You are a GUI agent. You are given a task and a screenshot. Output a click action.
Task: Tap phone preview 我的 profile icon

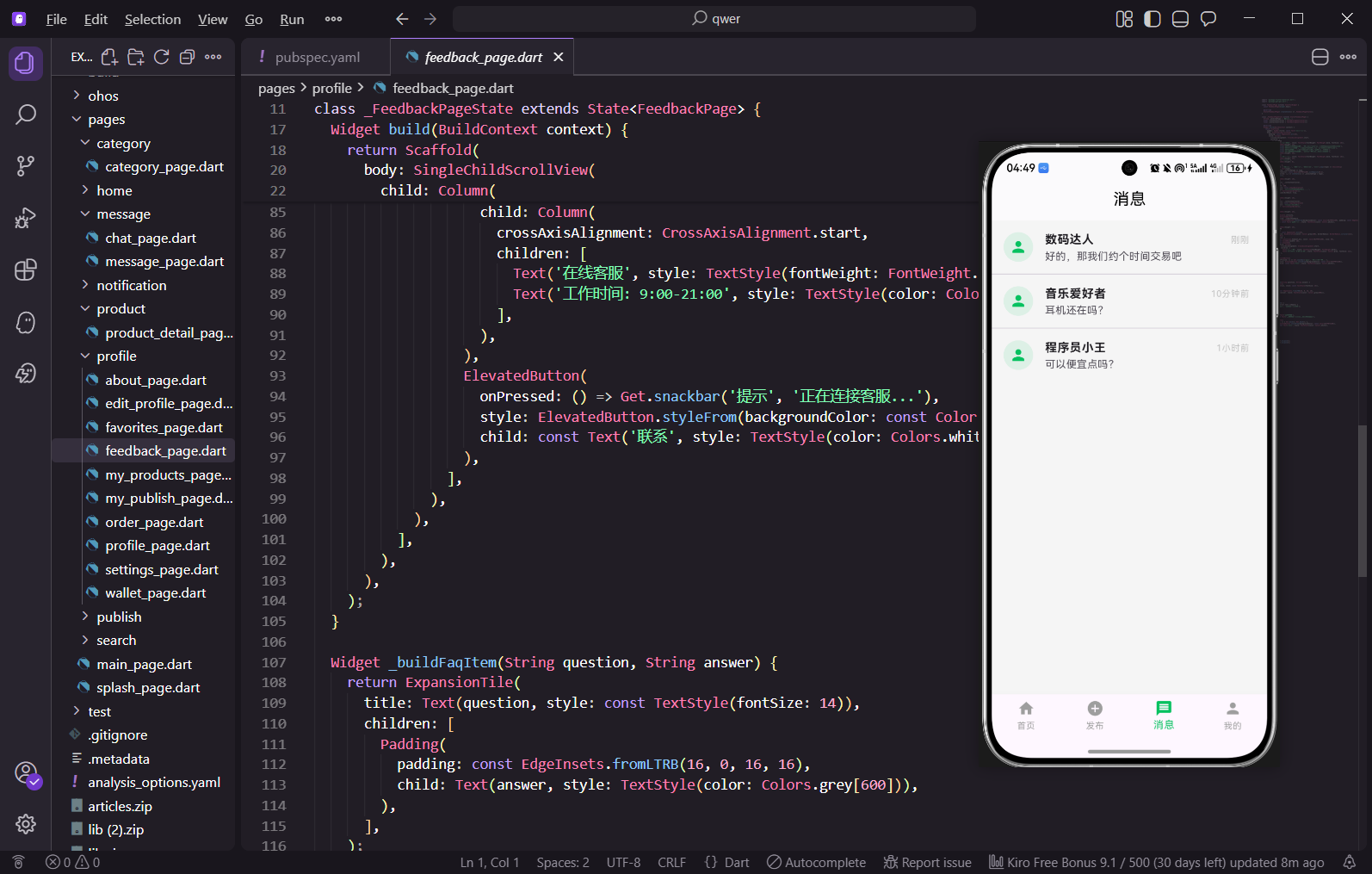(x=1233, y=715)
